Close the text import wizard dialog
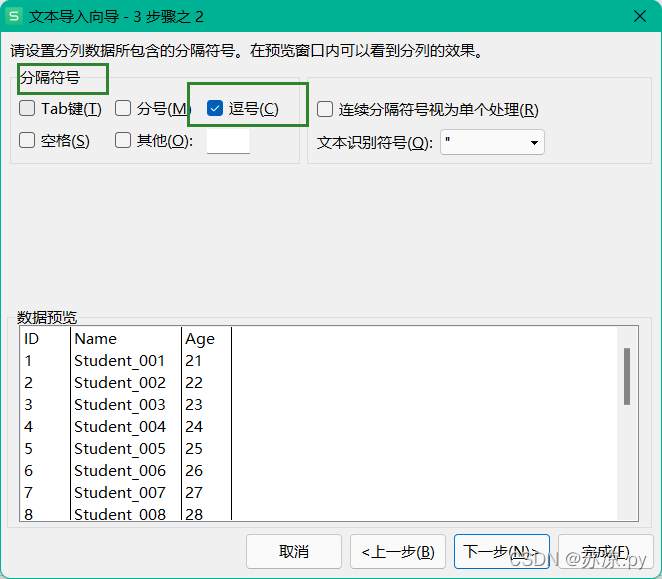The width and height of the screenshot is (662, 579). click(640, 16)
